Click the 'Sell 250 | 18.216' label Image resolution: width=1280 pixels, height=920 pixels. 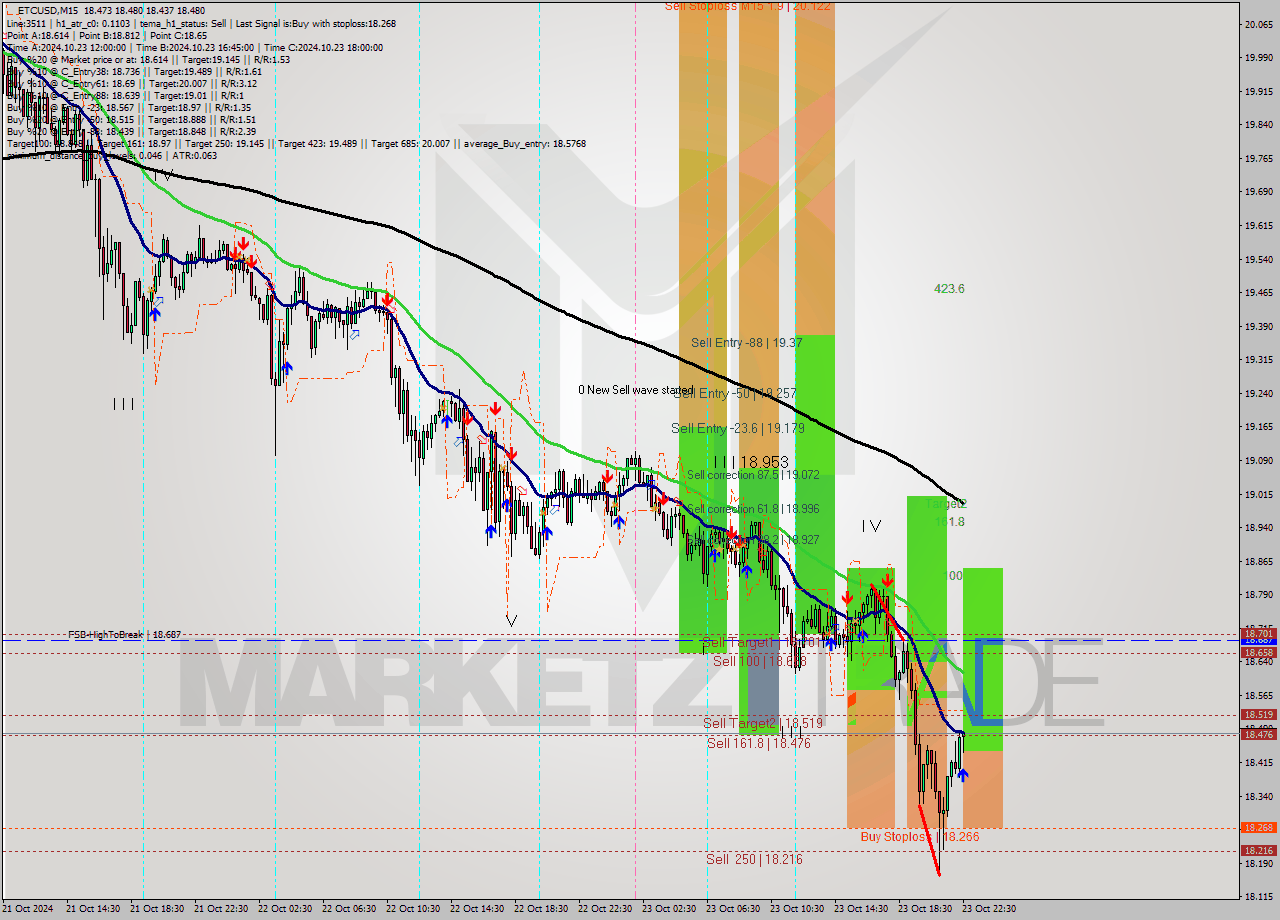pos(754,859)
